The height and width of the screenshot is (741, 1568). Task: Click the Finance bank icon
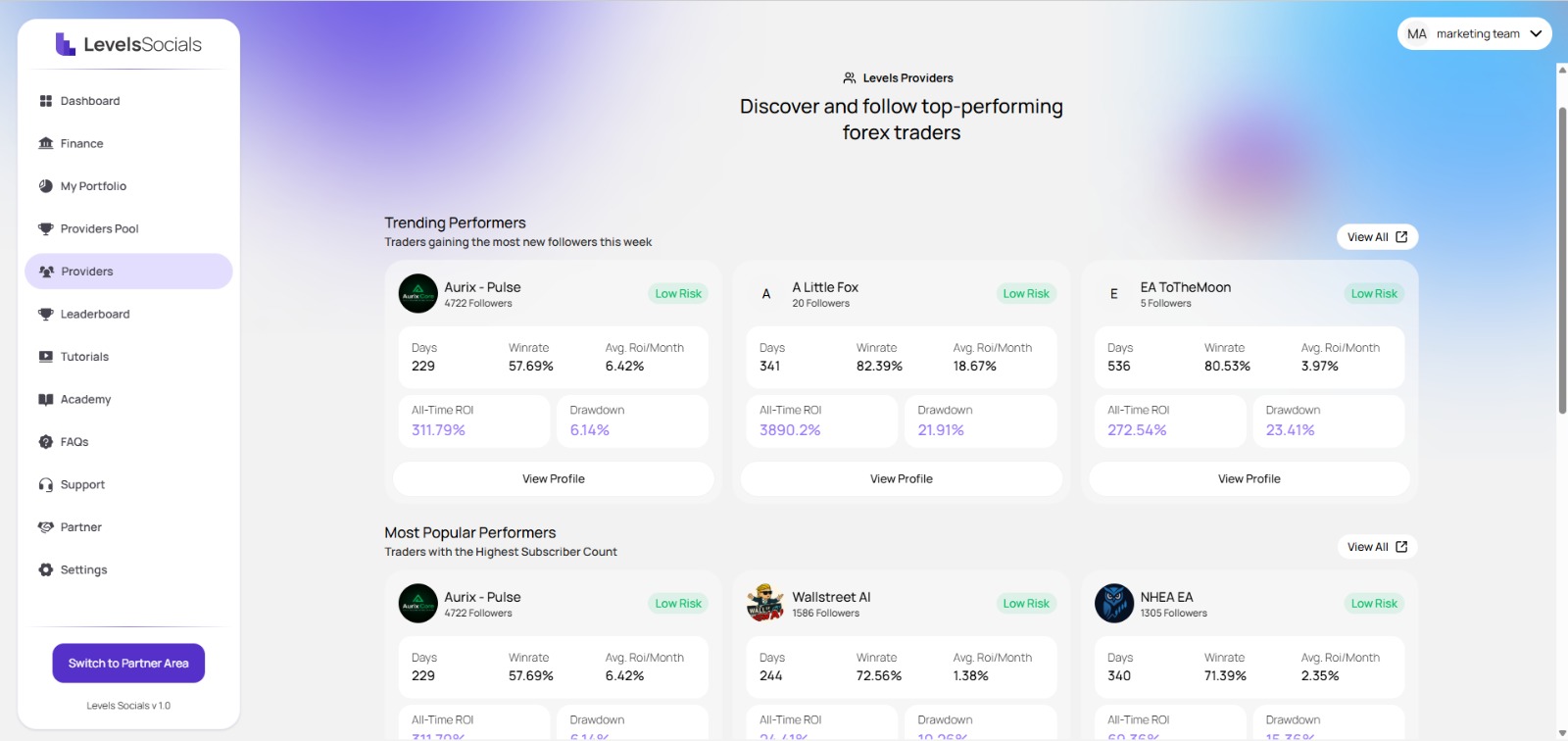tap(45, 144)
